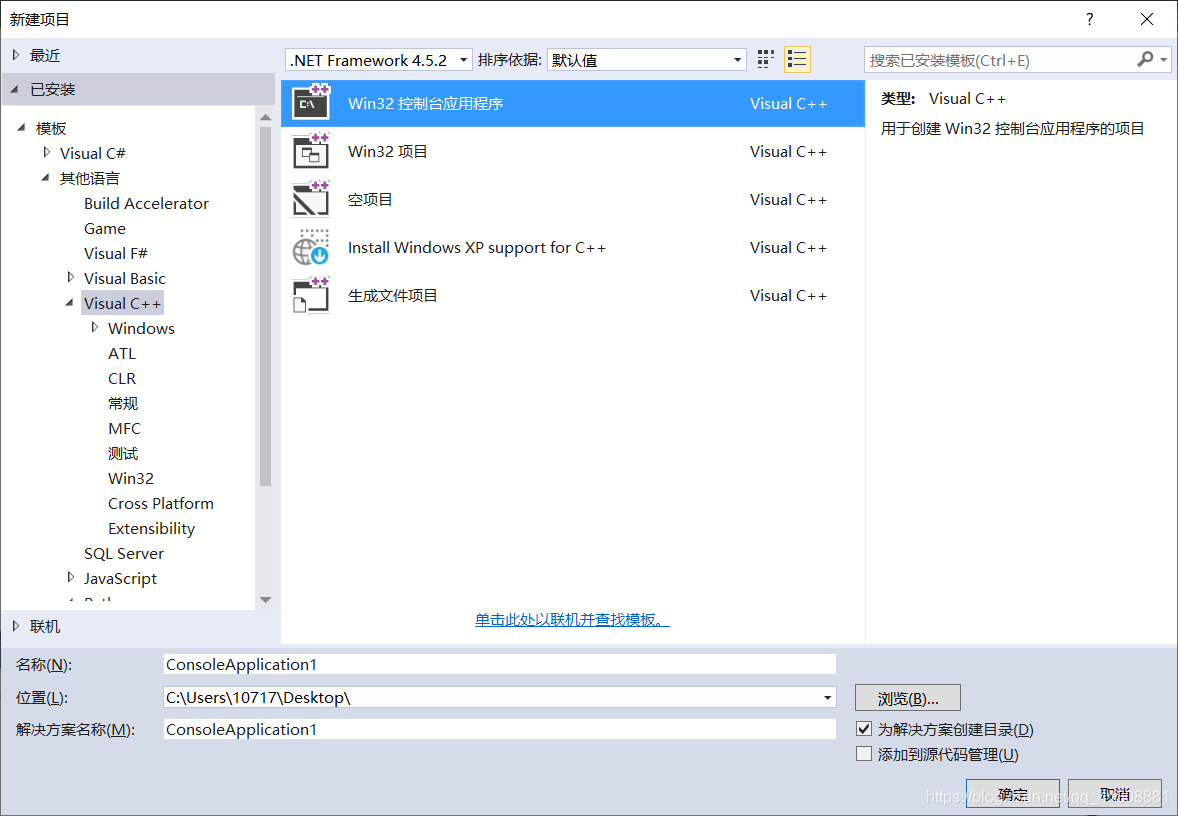Collapse the 已安装 section
This screenshot has height=816, width=1178.
pyautogui.click(x=15, y=89)
